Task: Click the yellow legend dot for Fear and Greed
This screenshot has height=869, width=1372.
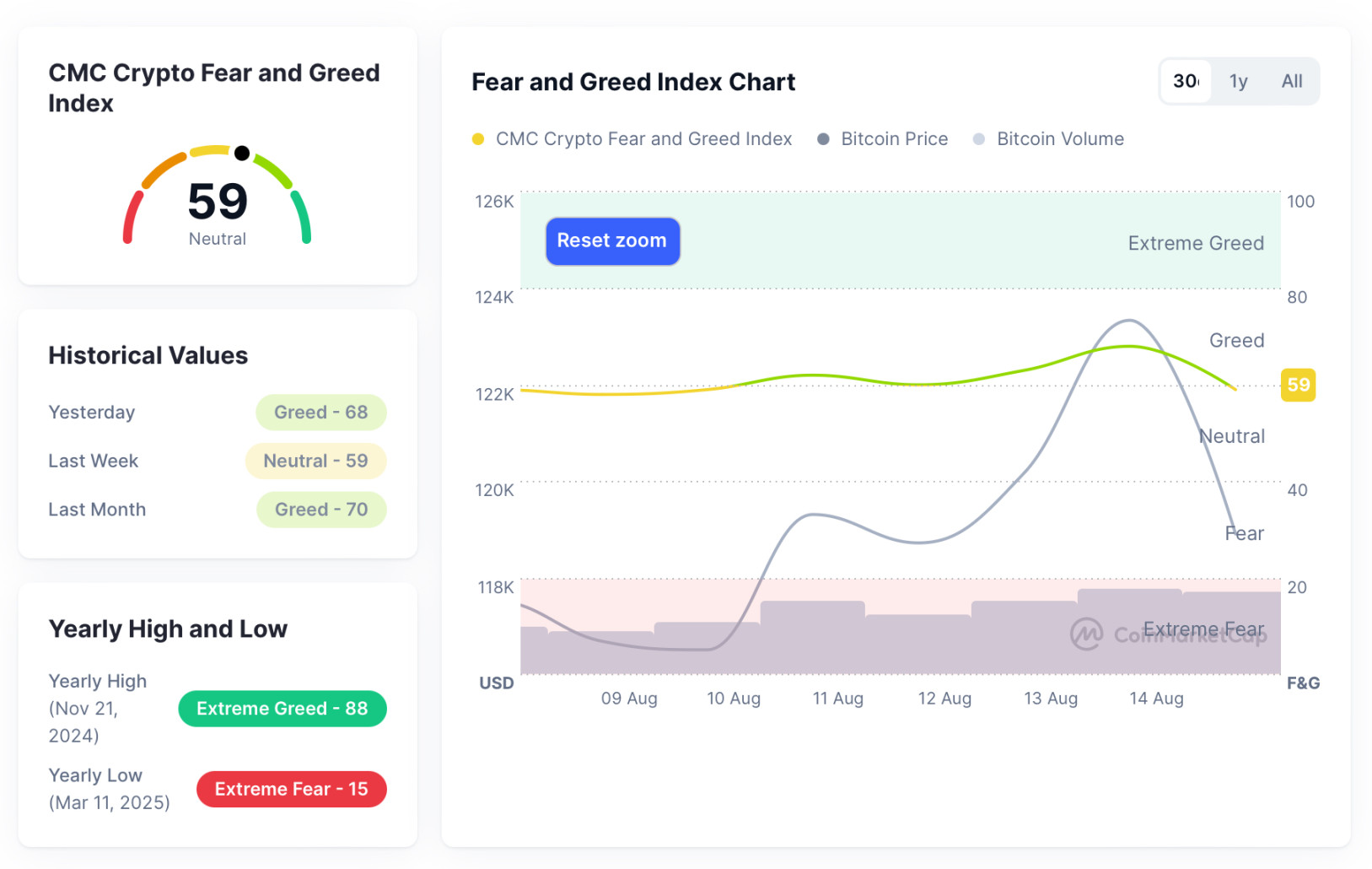Action: (478, 139)
